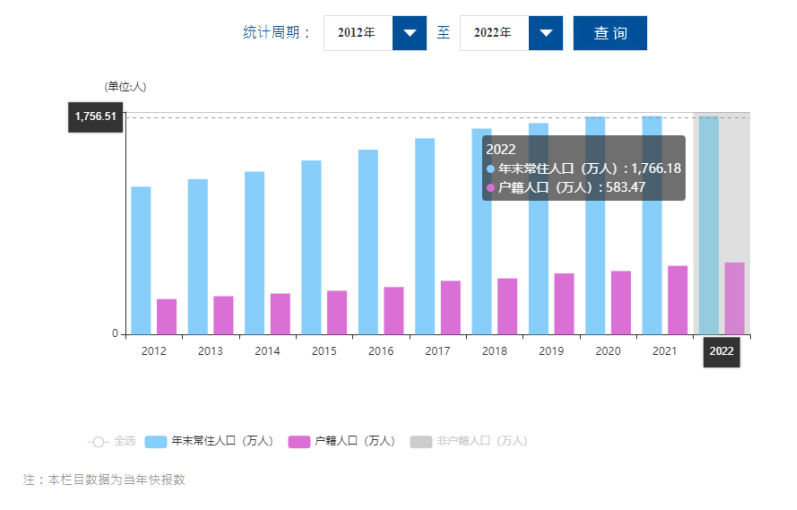Click the blue bar for 2017
Viewport: 797px width, 510px height.
click(x=425, y=236)
